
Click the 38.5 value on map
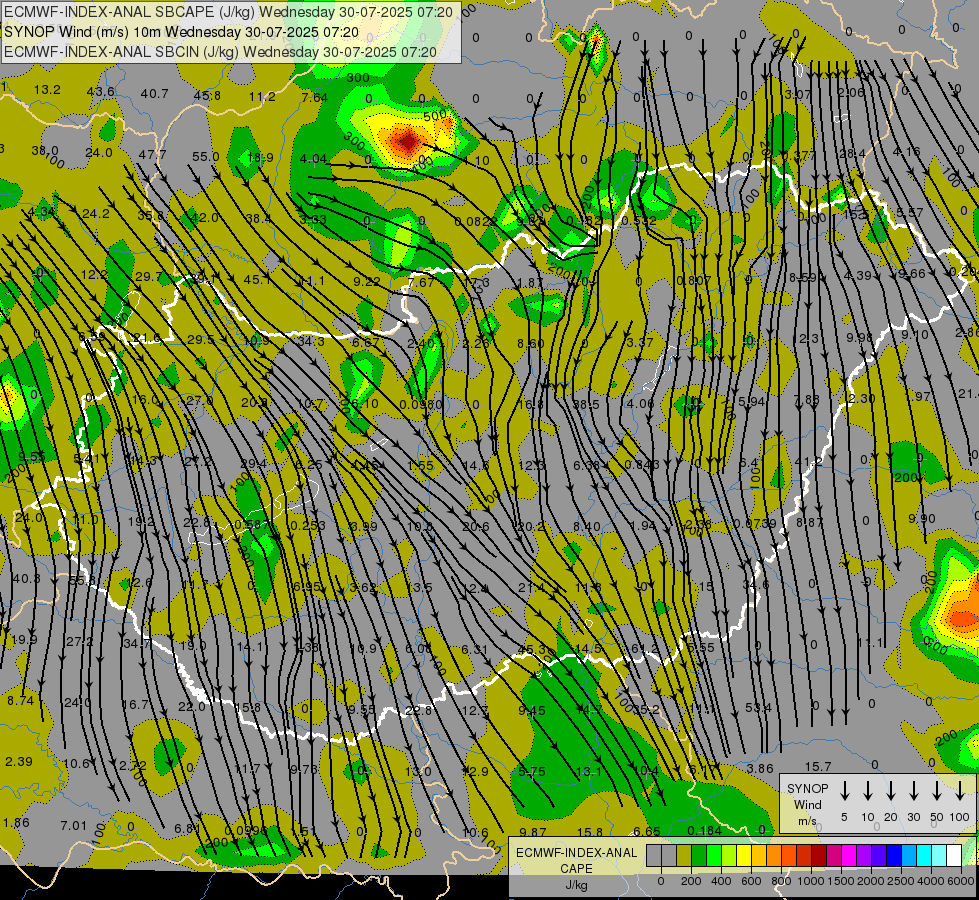click(586, 404)
